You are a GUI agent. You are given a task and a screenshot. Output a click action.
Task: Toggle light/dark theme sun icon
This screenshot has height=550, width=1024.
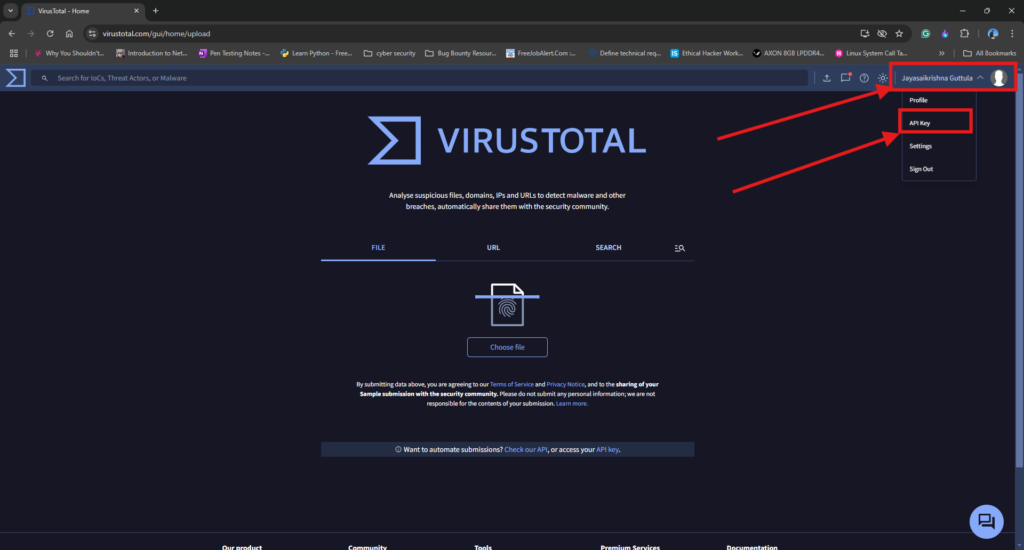pyautogui.click(x=883, y=78)
